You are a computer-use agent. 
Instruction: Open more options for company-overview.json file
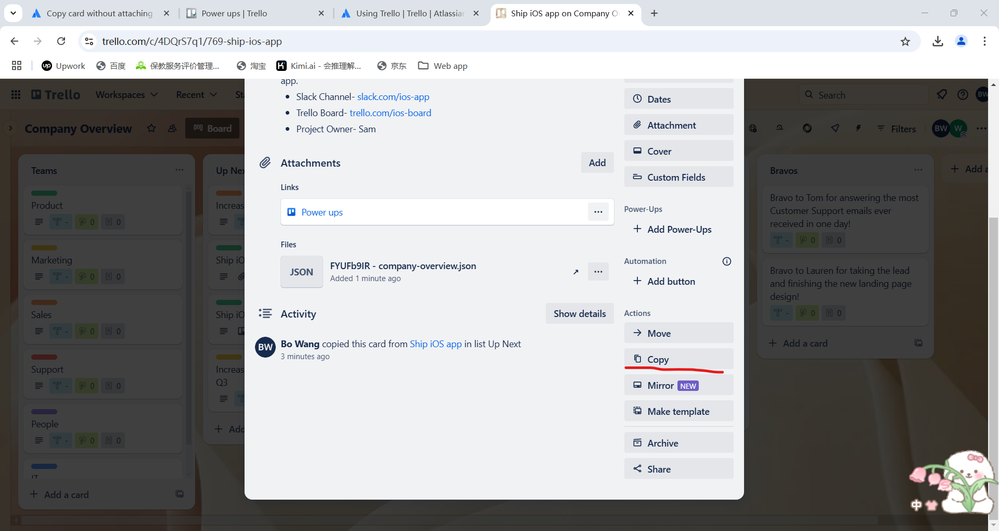pos(598,272)
